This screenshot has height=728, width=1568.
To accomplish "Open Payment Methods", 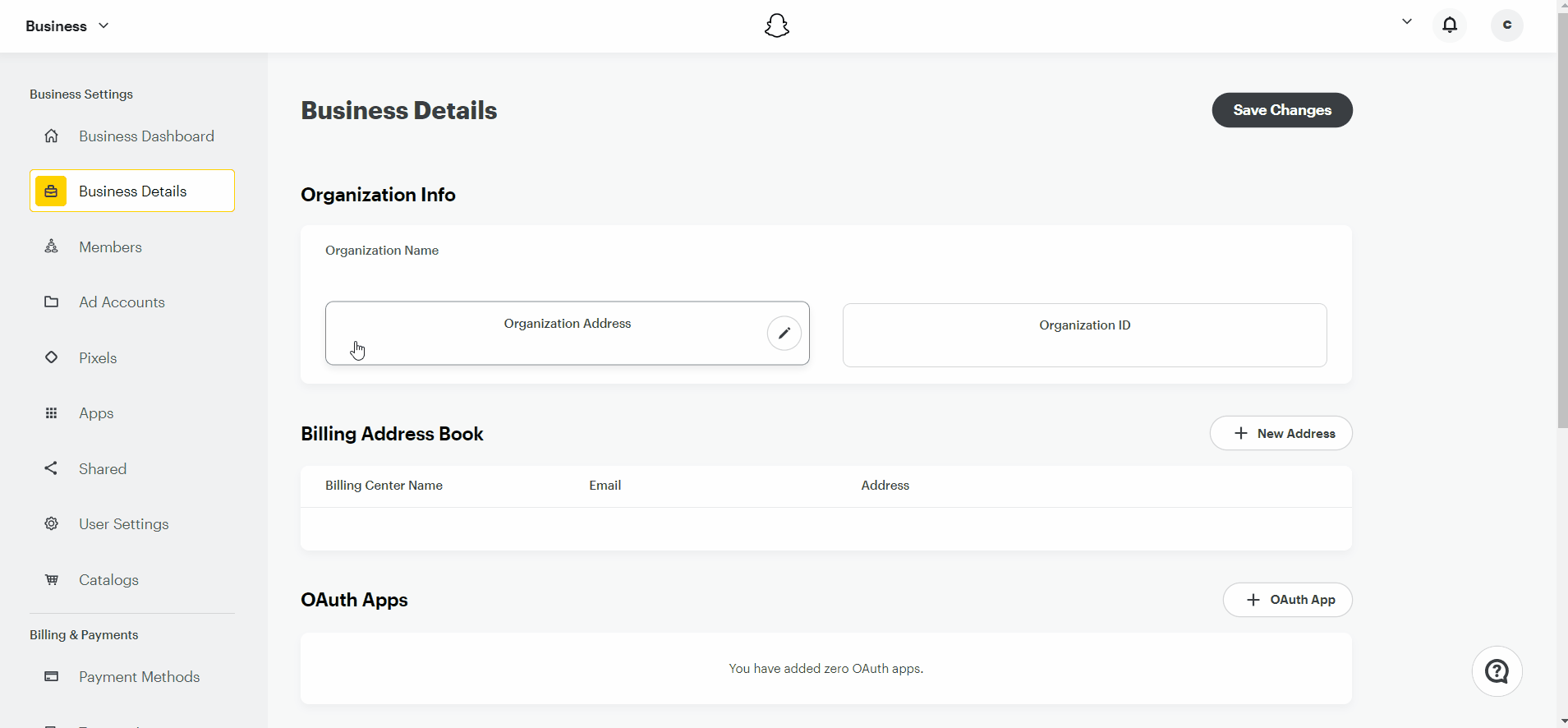I will (132, 676).
